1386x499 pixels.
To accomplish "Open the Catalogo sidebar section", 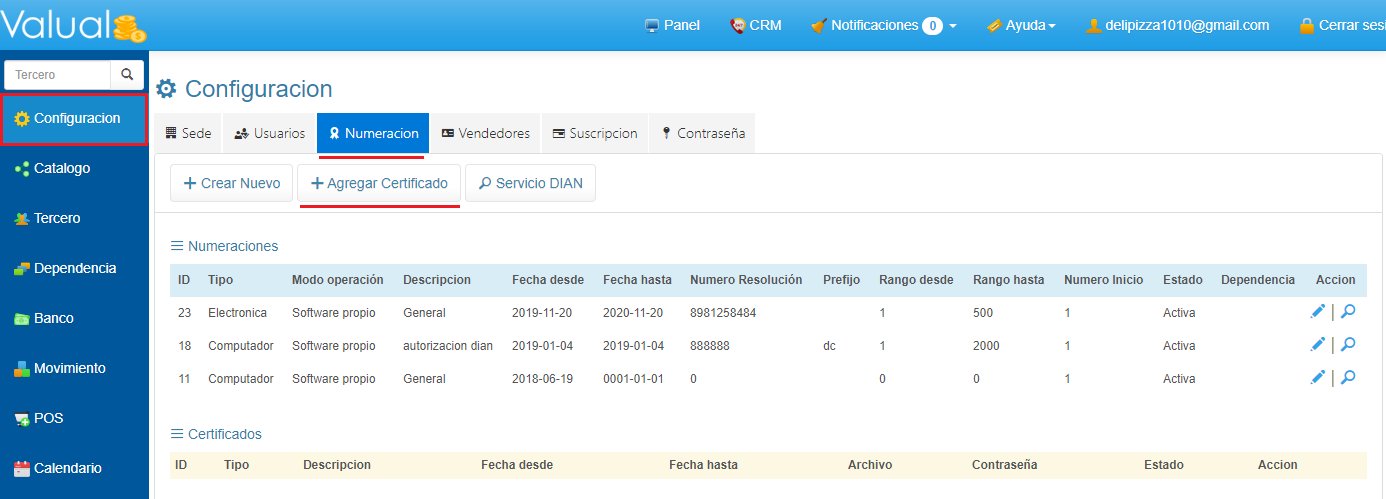I will click(x=62, y=168).
